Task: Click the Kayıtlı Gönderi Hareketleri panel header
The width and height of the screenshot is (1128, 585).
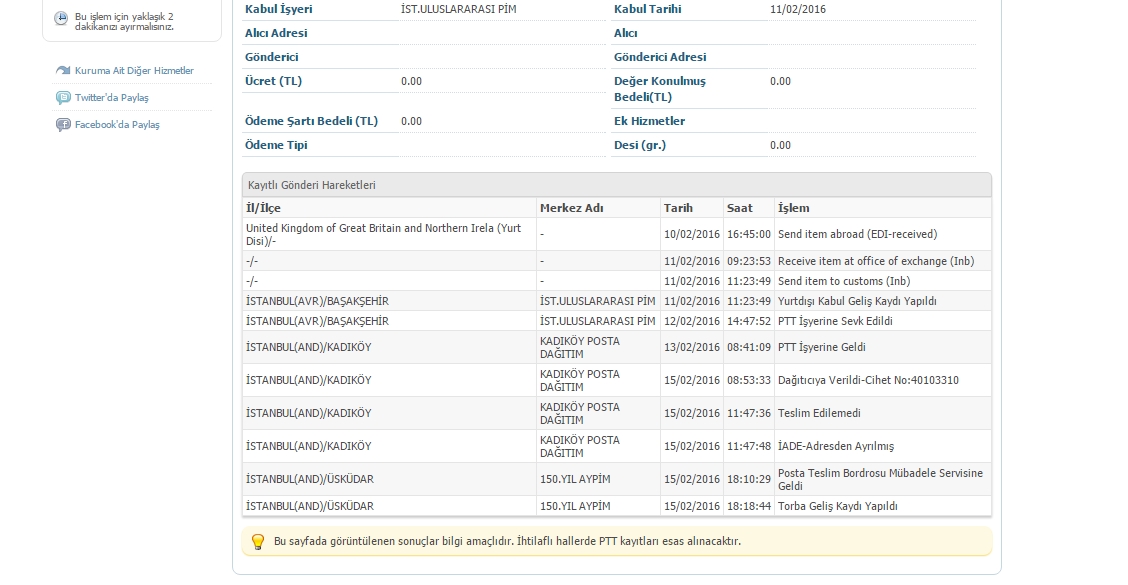Action: pyautogui.click(x=617, y=185)
